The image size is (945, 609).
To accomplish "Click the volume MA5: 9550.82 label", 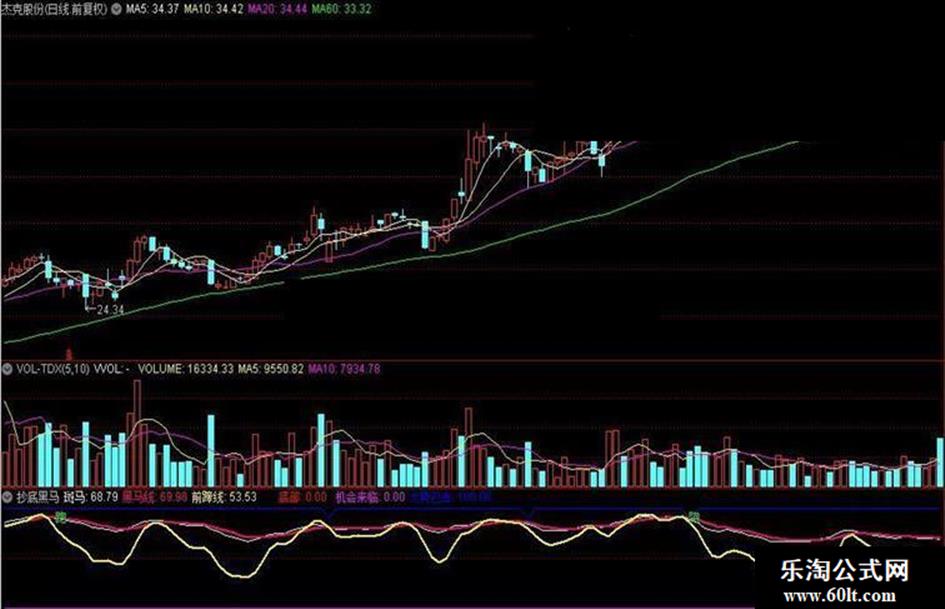I will pos(271,368).
